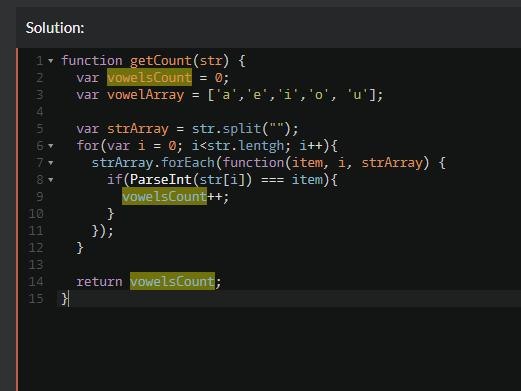Click the 'u' string in vowelArray
521x391 pixels.
(357, 95)
